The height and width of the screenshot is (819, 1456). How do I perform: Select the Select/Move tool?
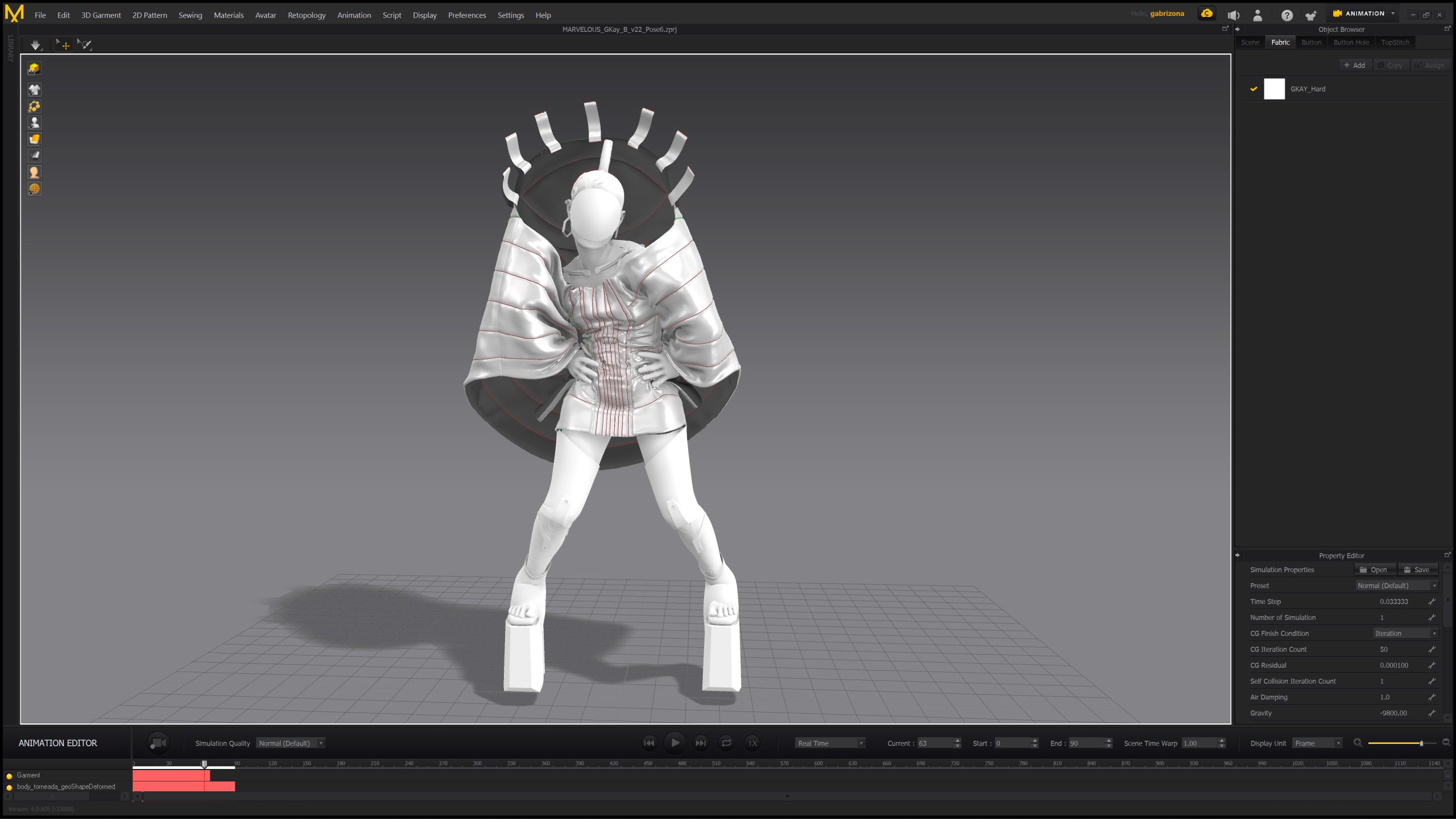(x=63, y=45)
